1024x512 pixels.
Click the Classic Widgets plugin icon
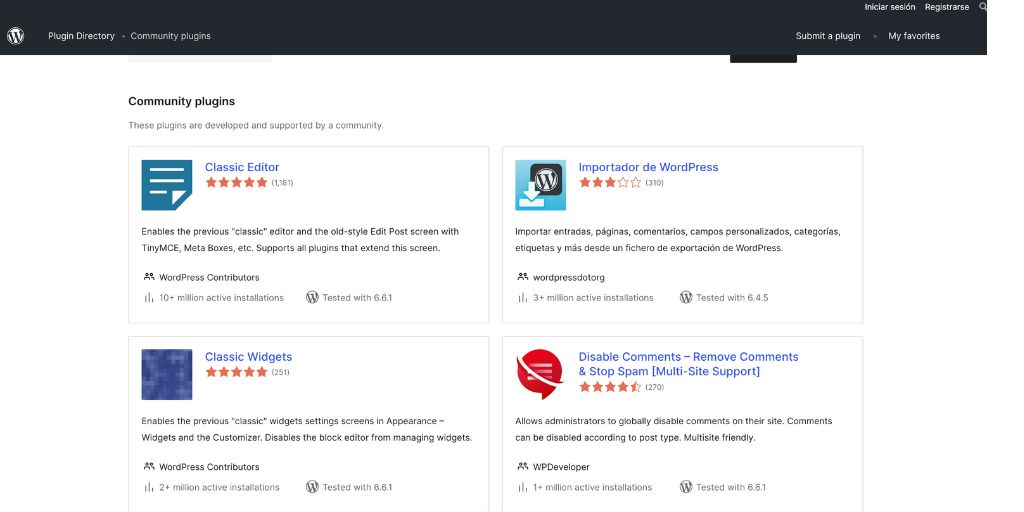coord(167,374)
